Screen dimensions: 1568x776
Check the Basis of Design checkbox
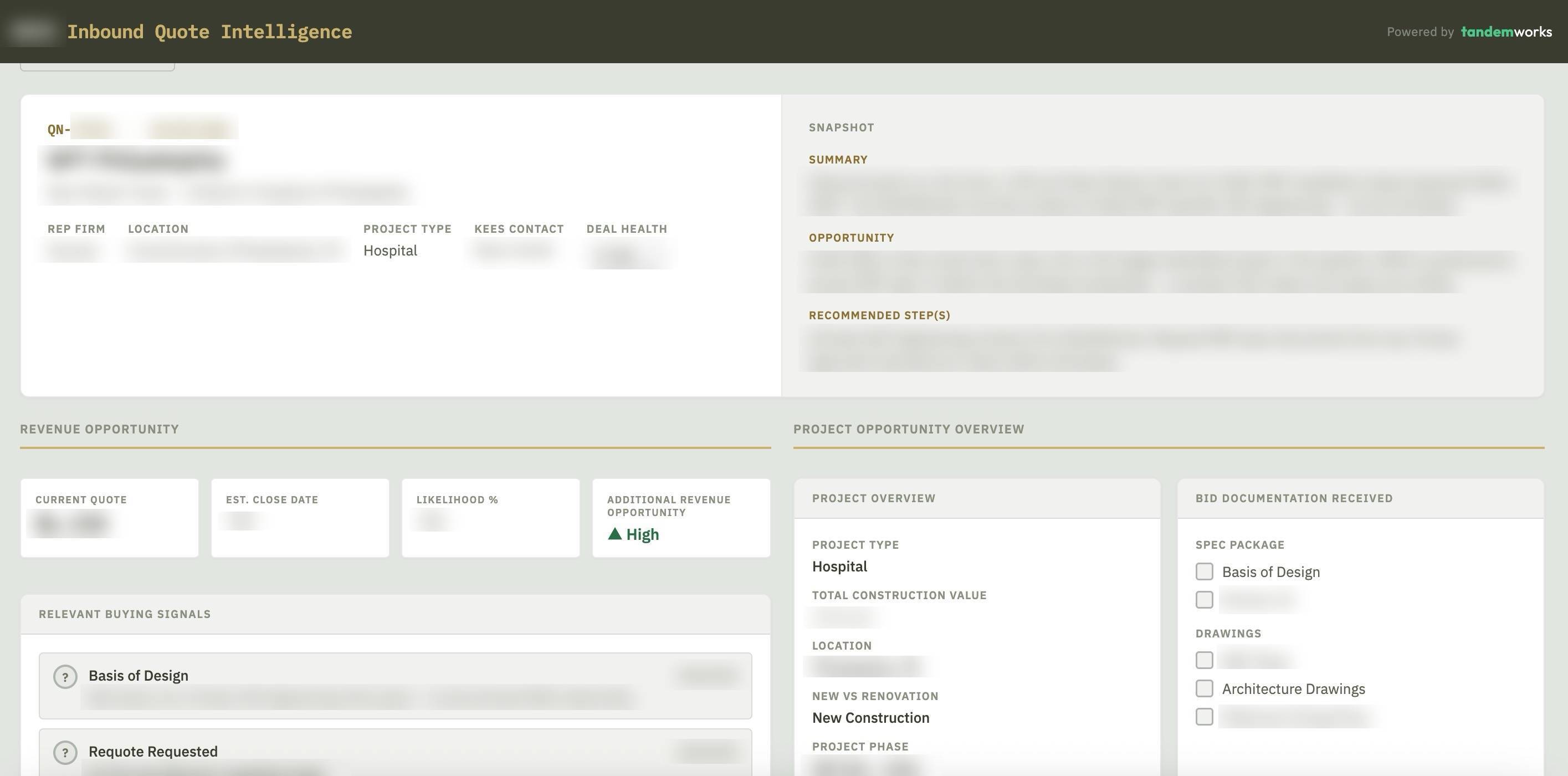(x=1204, y=571)
